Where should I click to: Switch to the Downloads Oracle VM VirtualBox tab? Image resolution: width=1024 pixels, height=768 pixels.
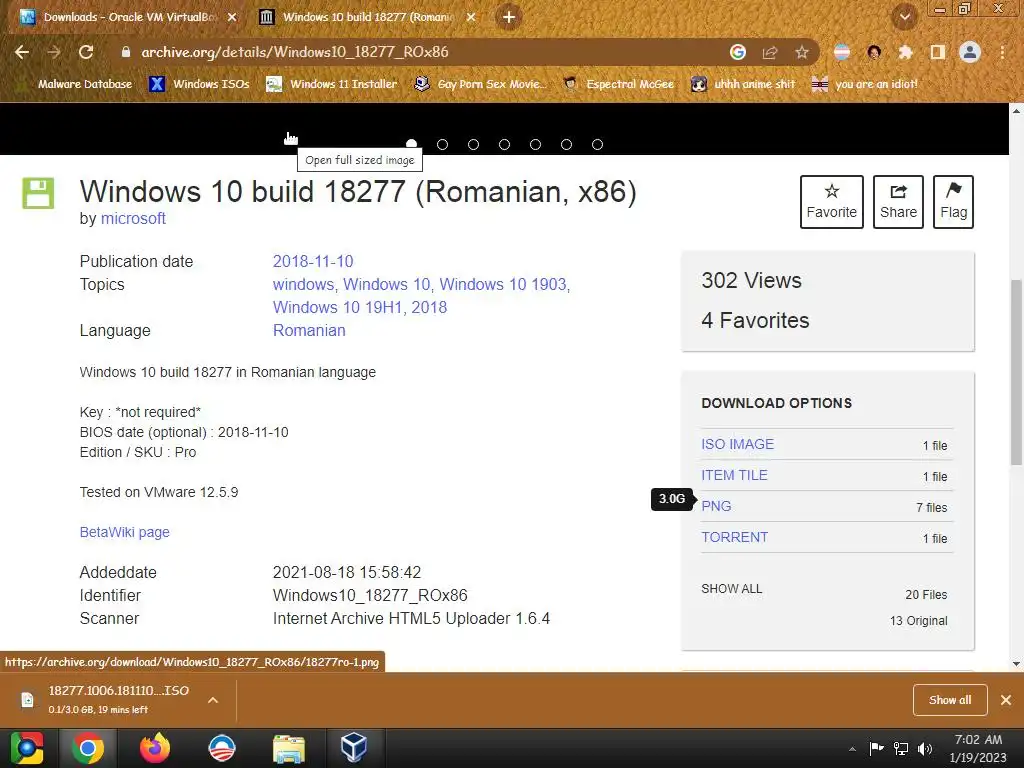tap(129, 18)
